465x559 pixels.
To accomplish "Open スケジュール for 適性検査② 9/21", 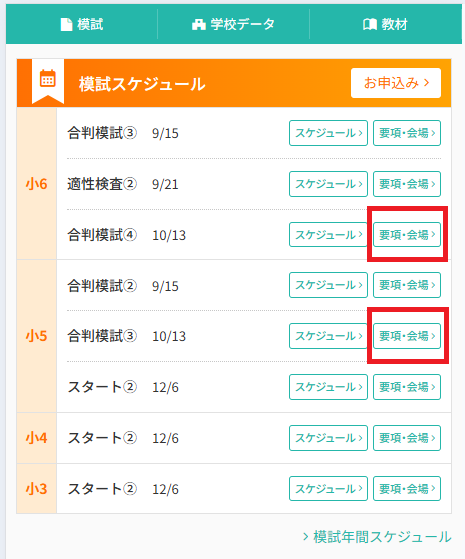I will 328,184.
